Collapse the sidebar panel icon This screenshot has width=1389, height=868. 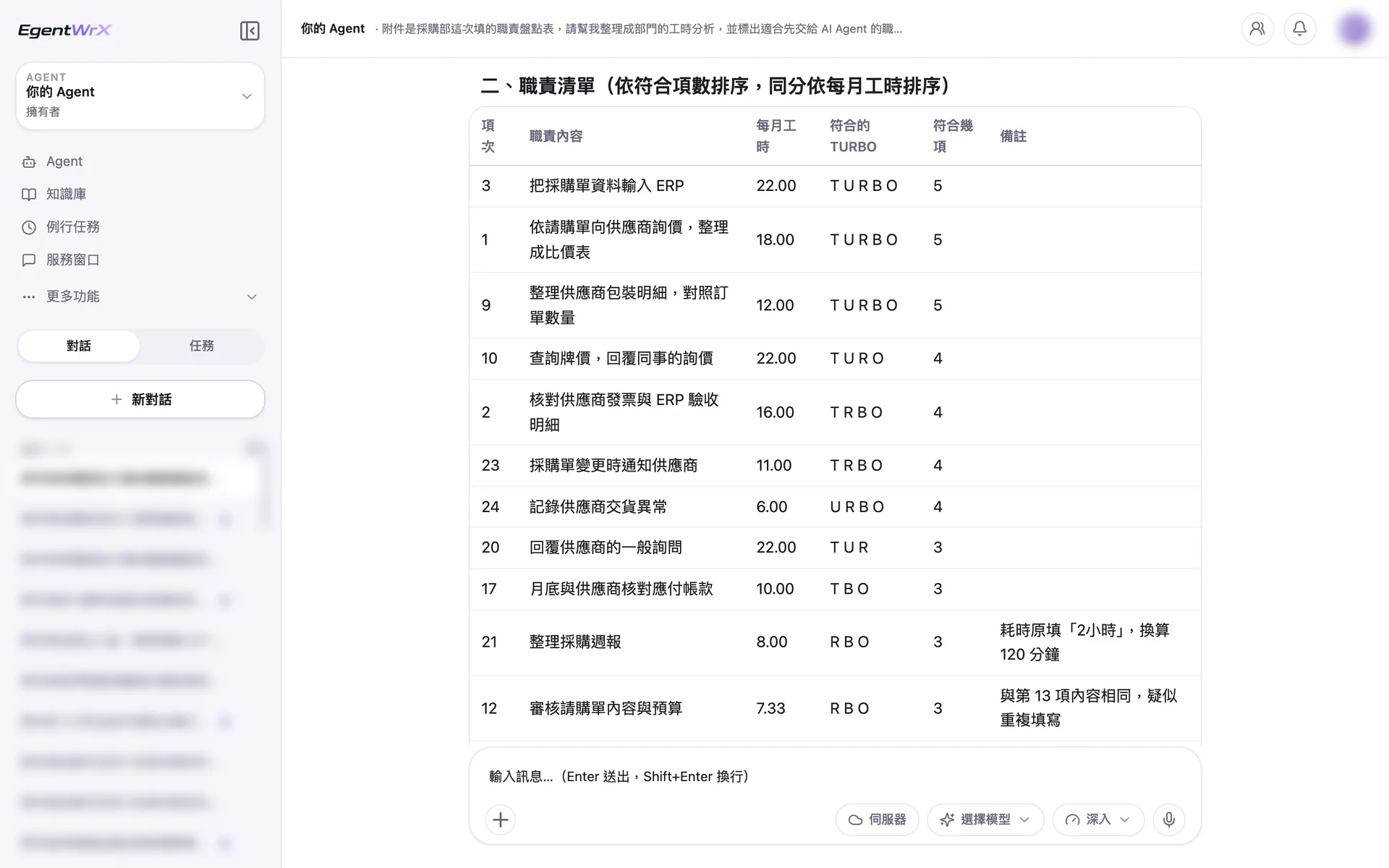250,30
